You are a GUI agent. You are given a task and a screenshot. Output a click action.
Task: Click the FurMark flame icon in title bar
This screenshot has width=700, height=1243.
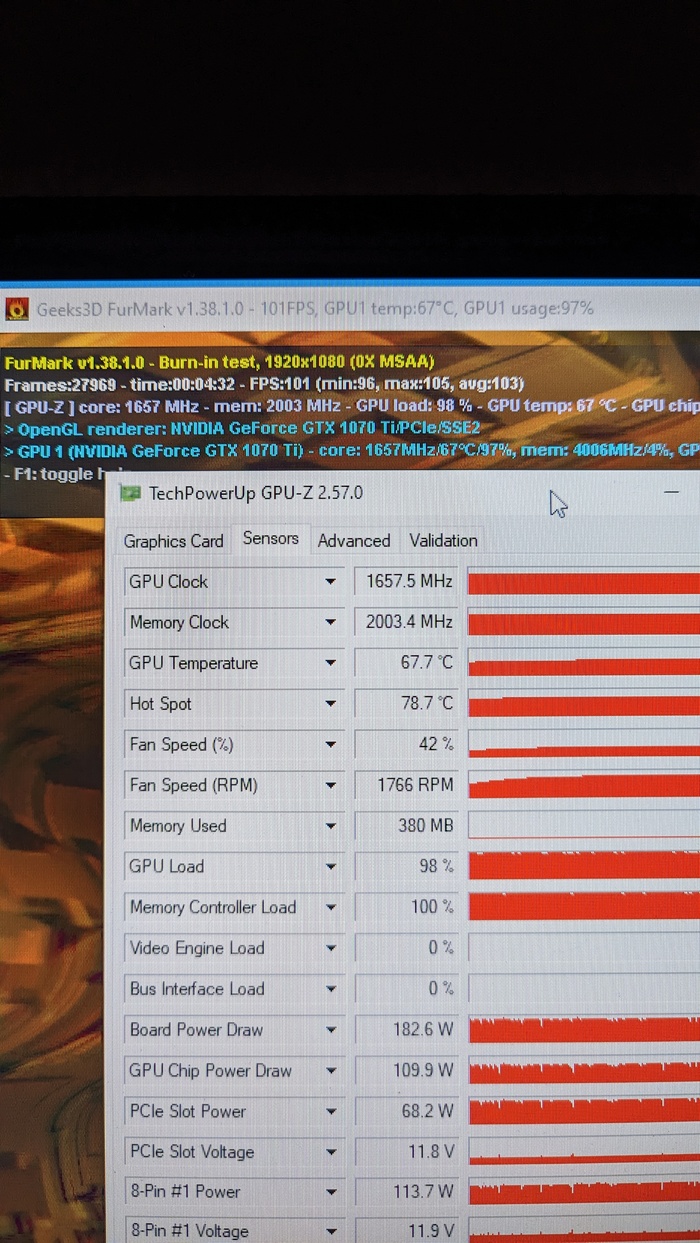pyautogui.click(x=17, y=308)
